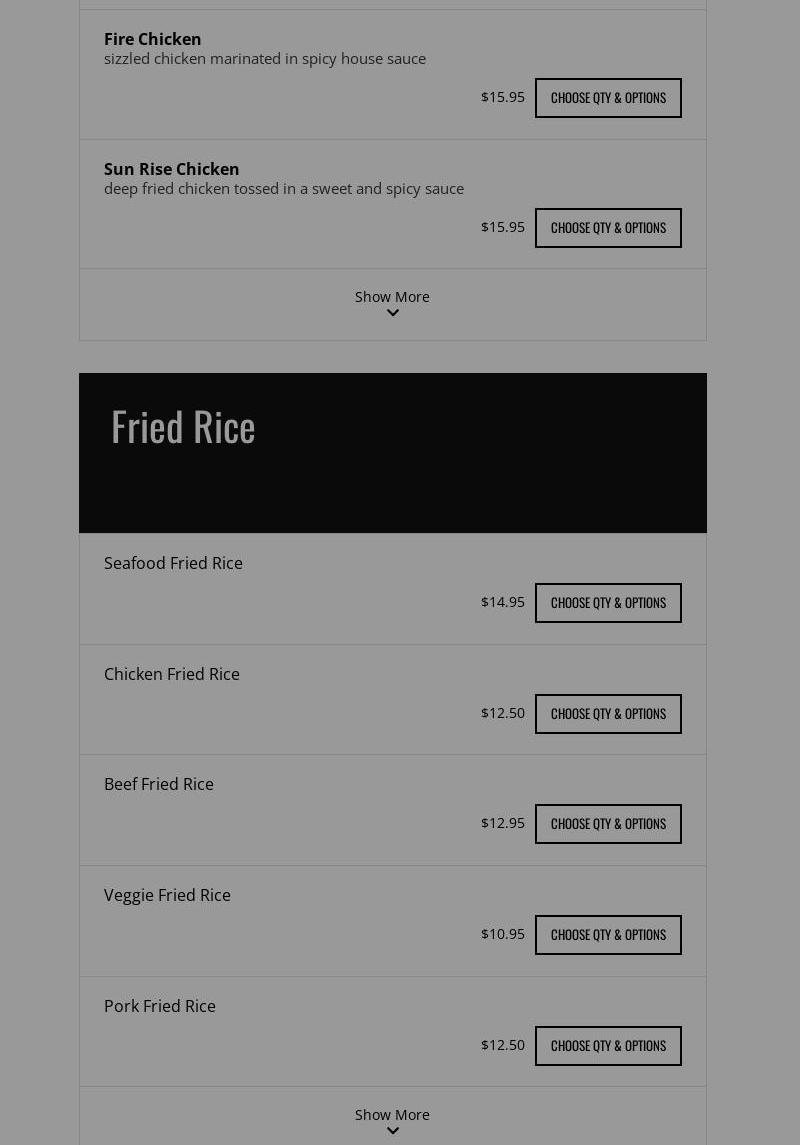Choose options for Veggie Fried Rice
The image size is (800, 1145).
click(608, 935)
